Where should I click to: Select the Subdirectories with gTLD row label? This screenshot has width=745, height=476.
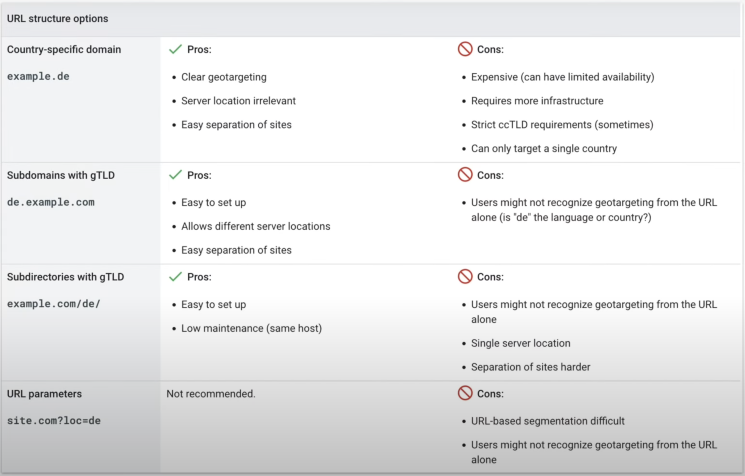click(66, 277)
